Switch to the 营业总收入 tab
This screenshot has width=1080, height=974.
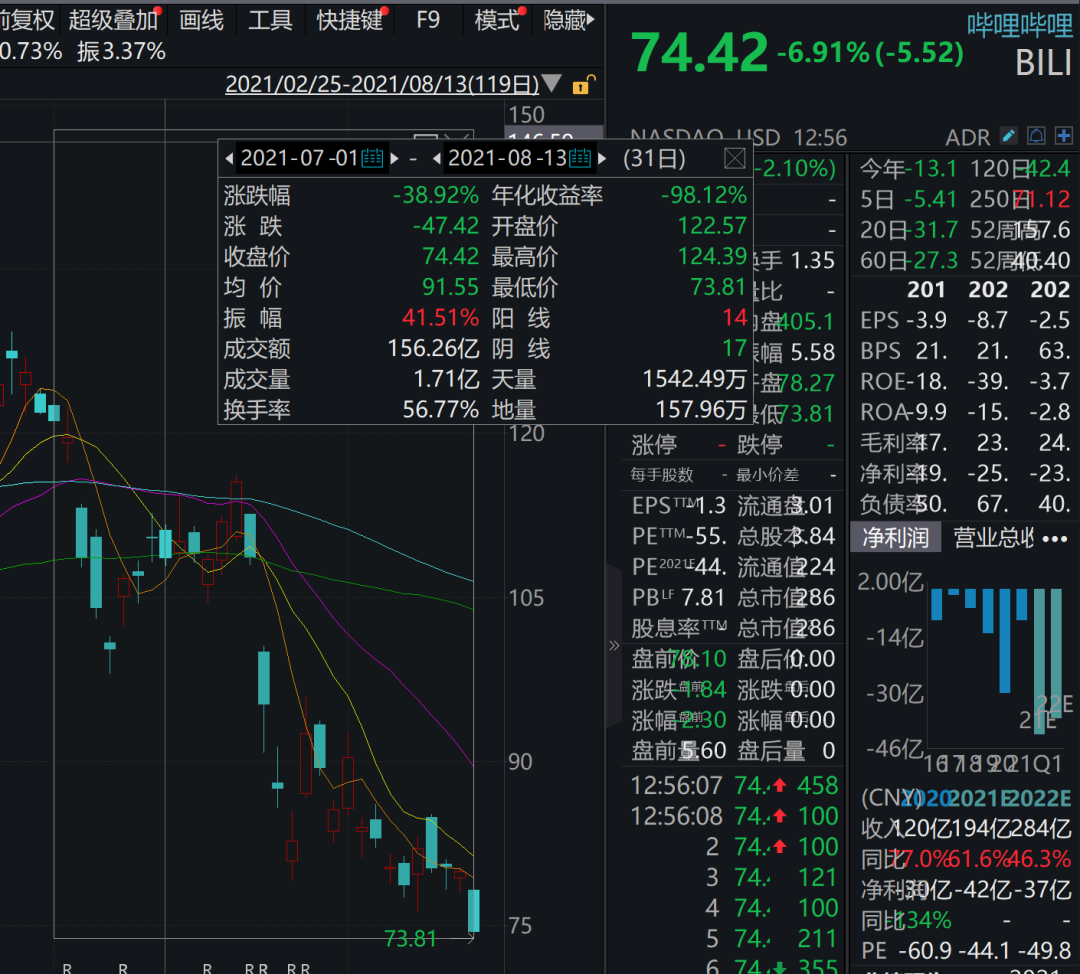click(x=991, y=538)
